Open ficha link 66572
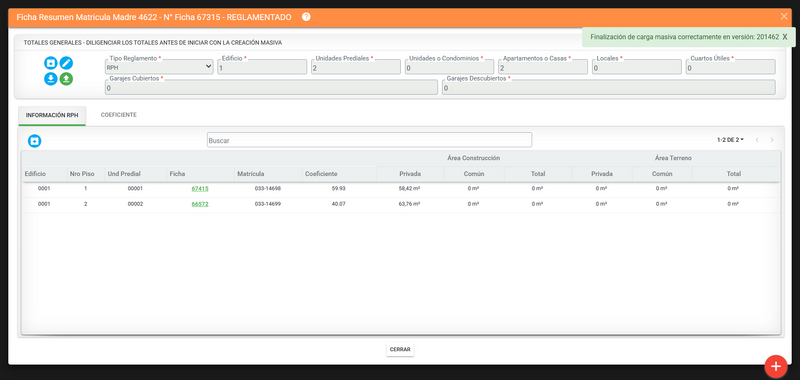 [200, 204]
